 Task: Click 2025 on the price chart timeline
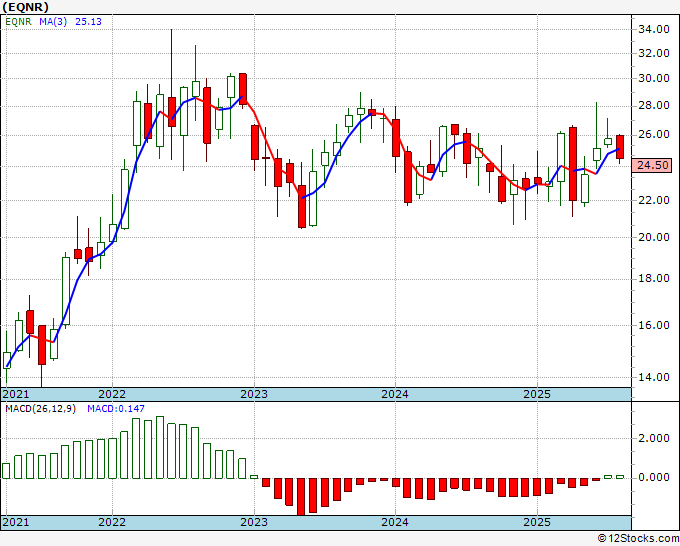coord(537,394)
